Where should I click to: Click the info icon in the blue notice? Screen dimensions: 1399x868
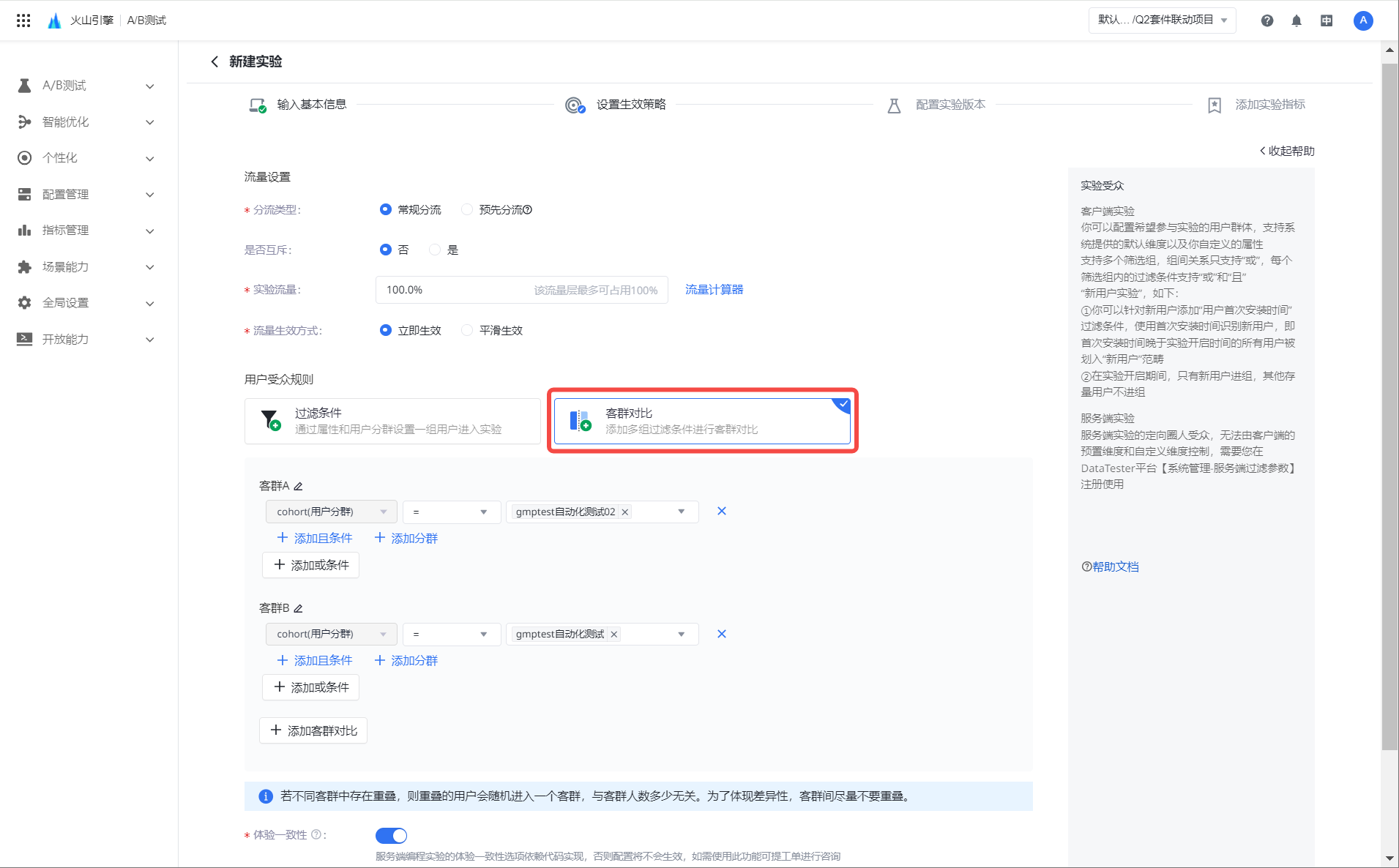pos(266,796)
